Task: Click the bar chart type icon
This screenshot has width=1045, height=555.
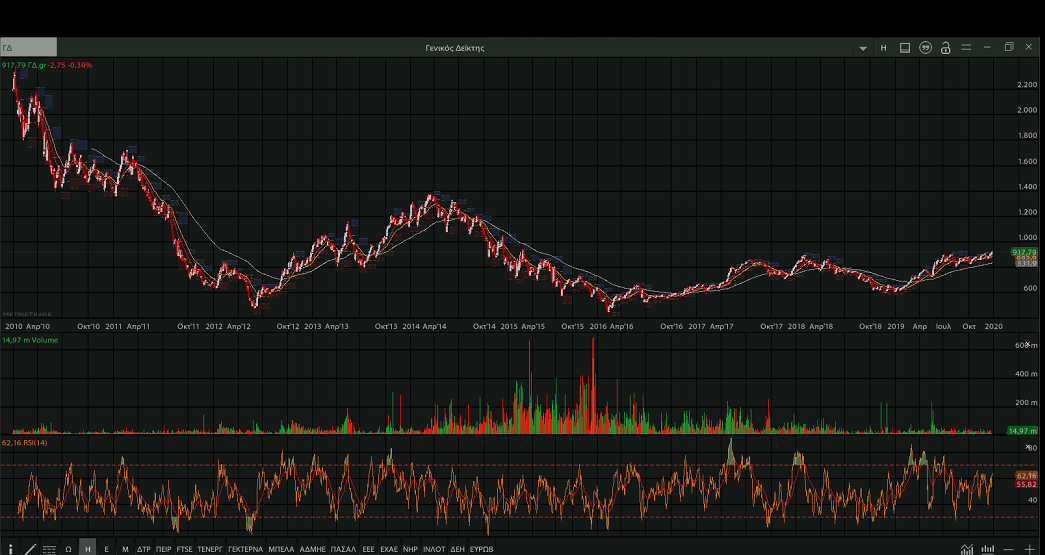Action: pyautogui.click(x=988, y=549)
